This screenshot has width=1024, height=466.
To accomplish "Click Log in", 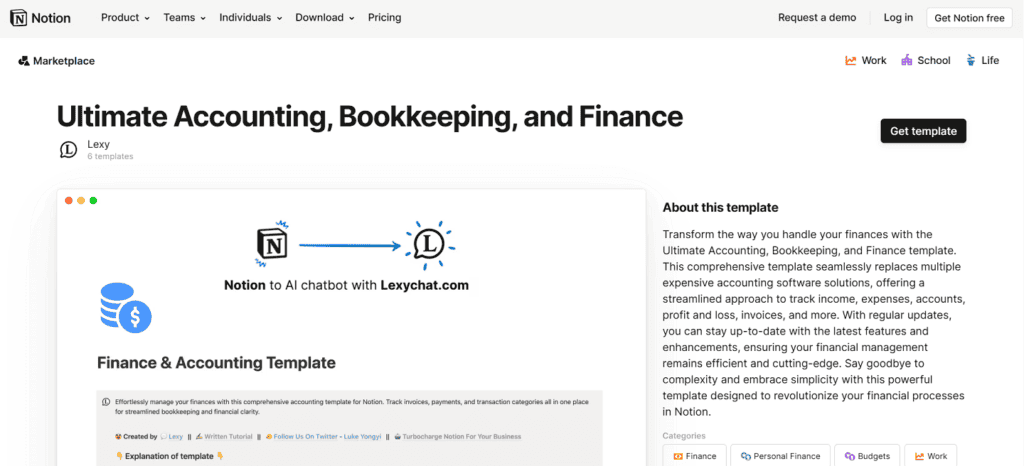I will pos(899,18).
